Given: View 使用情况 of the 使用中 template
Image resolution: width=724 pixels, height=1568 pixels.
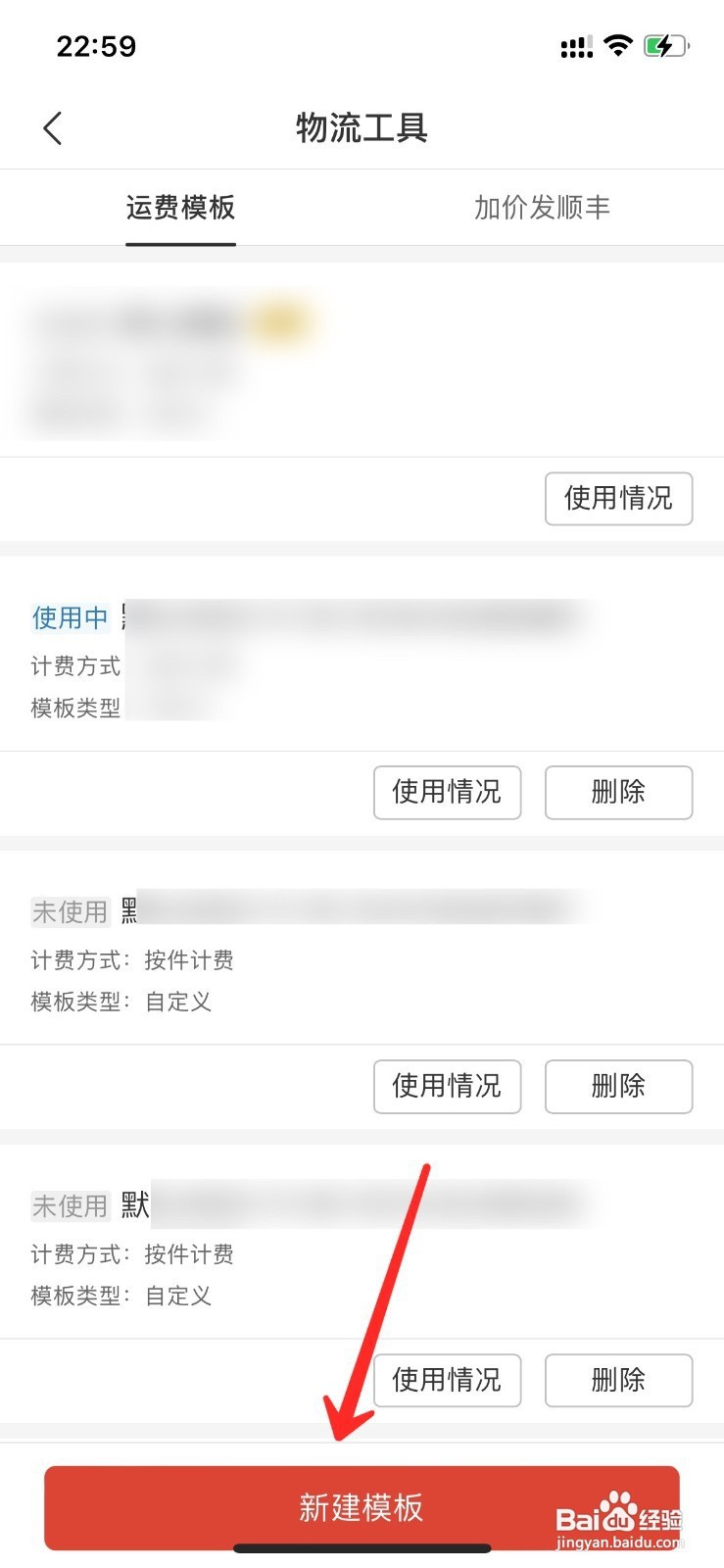Looking at the screenshot, I should 447,792.
